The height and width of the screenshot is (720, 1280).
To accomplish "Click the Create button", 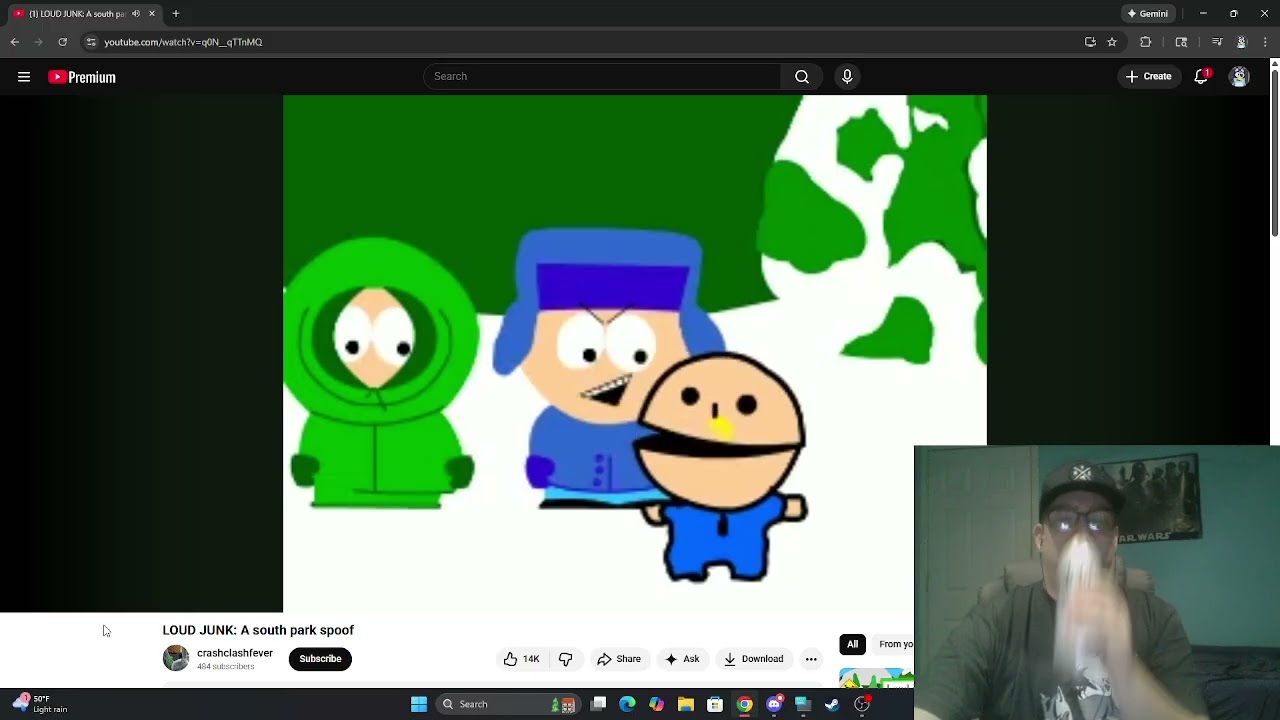I will pos(1148,77).
